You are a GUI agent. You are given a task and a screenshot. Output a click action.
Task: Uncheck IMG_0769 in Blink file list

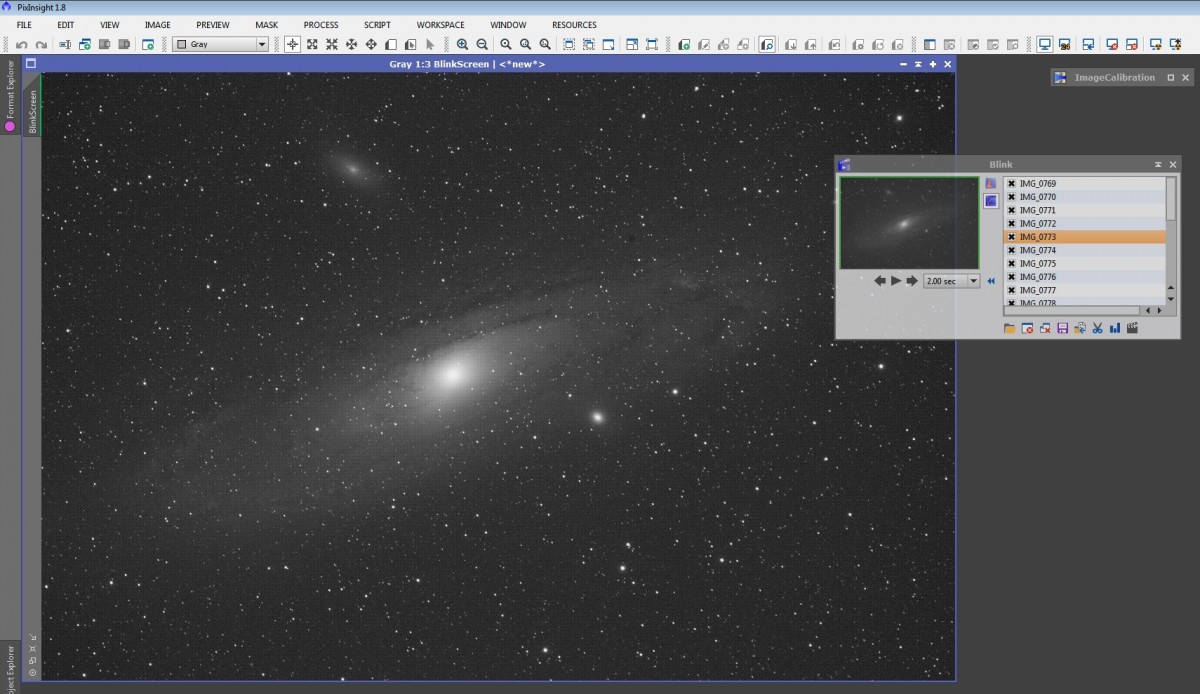pos(1011,184)
